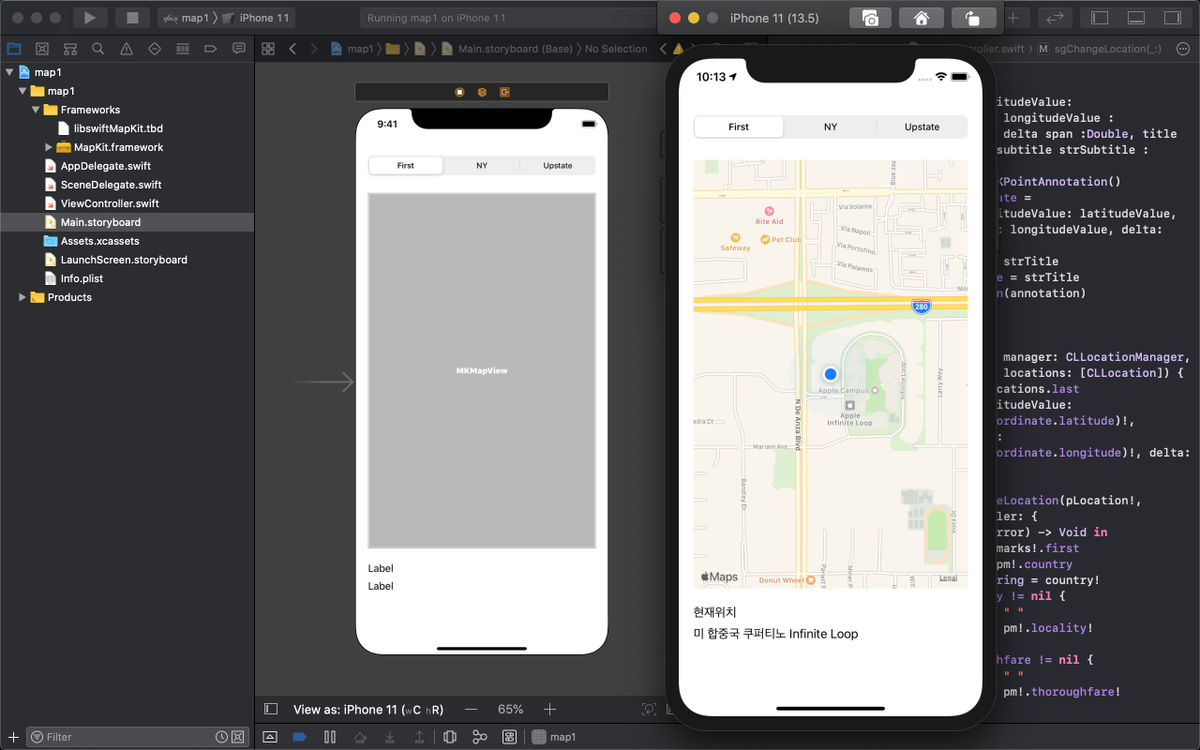Open the related items grid menu
Image resolution: width=1200 pixels, height=750 pixels.
[268, 48]
